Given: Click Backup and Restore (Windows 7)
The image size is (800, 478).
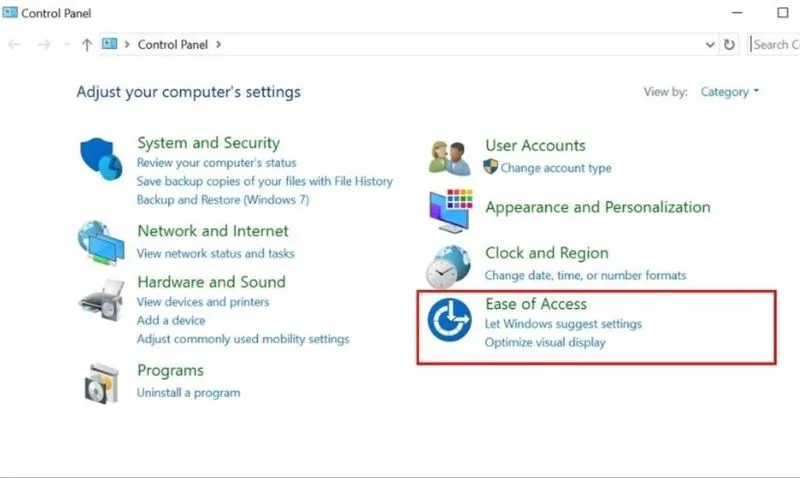Looking at the screenshot, I should pos(223,200).
